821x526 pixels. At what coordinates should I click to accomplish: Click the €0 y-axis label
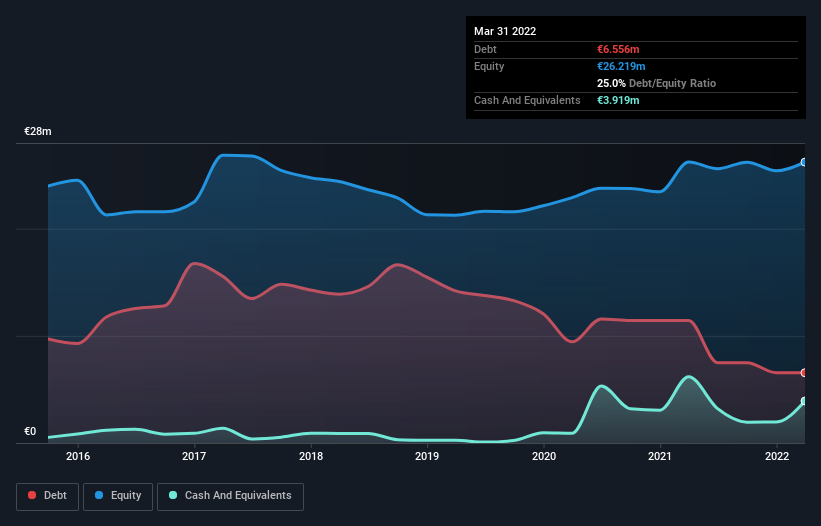[x=30, y=431]
